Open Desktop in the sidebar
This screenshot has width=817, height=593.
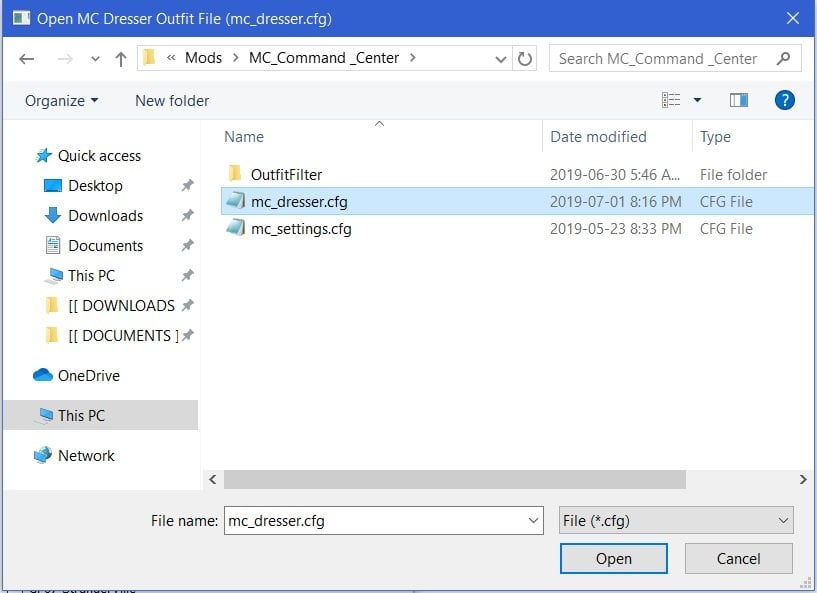point(95,186)
